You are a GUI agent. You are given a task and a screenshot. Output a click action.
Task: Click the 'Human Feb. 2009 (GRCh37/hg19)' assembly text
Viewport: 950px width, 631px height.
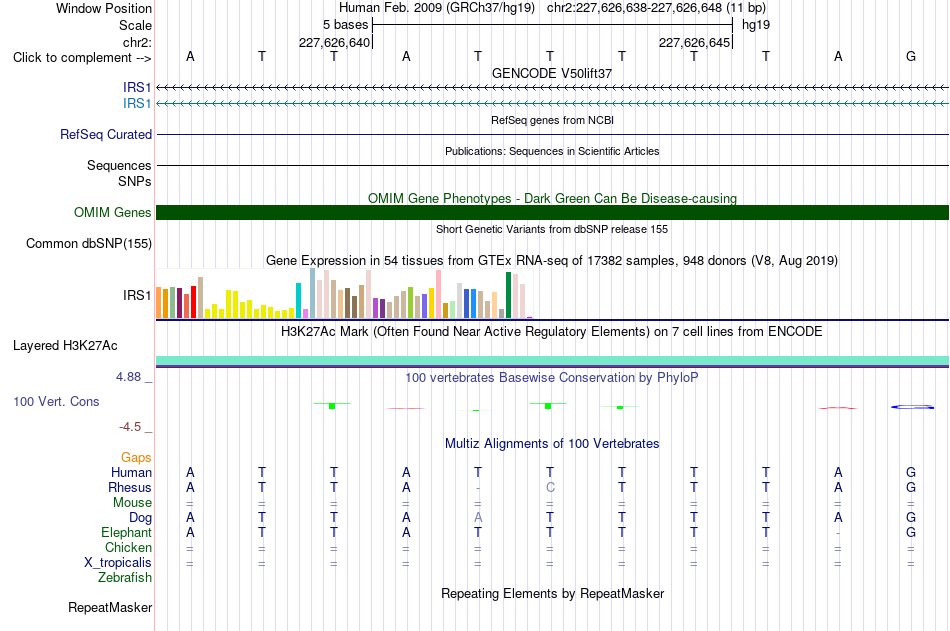[437, 8]
